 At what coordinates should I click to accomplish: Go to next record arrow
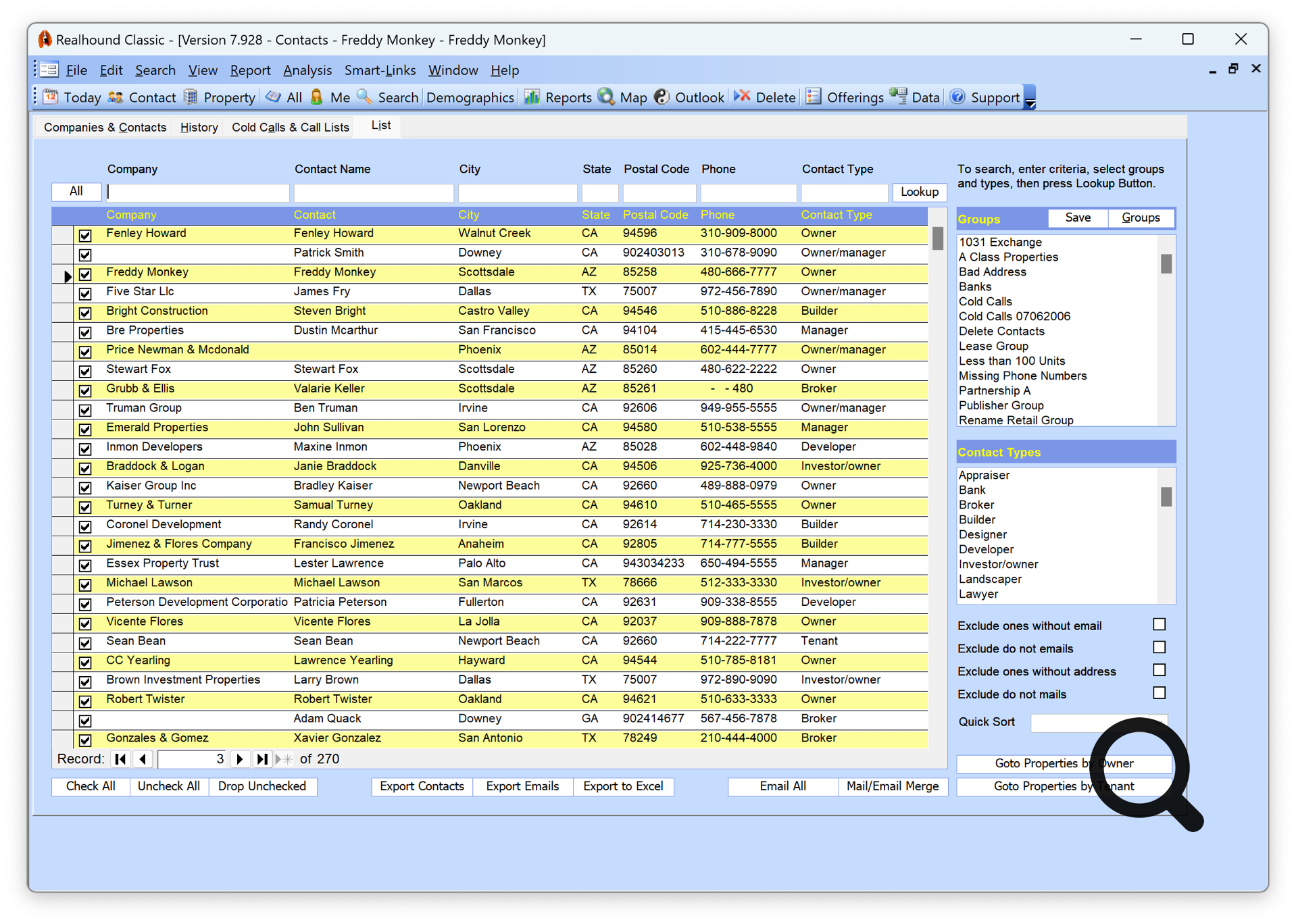coord(240,759)
